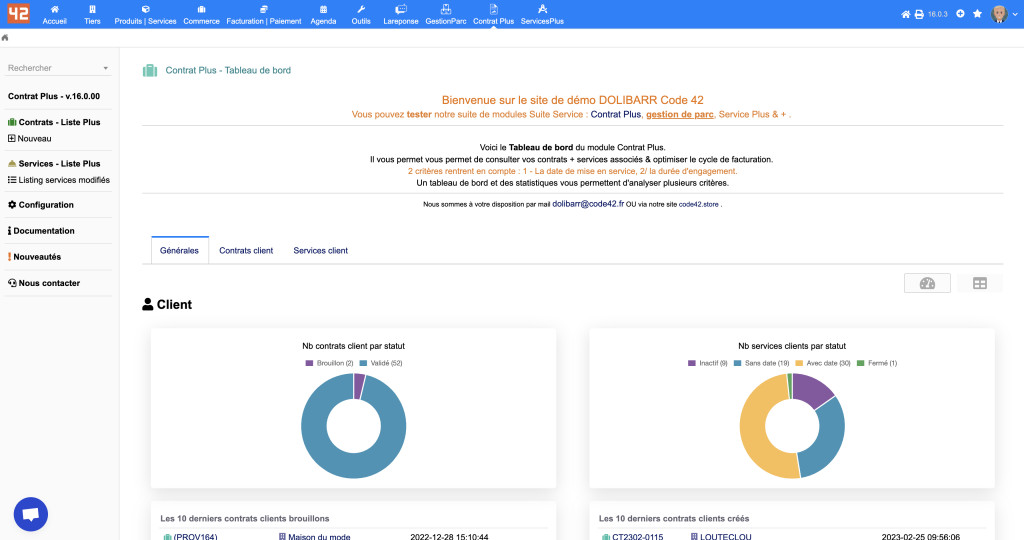Click the plus circle quick-add icon
The height and width of the screenshot is (540, 1024).
pyautogui.click(x=960, y=13)
